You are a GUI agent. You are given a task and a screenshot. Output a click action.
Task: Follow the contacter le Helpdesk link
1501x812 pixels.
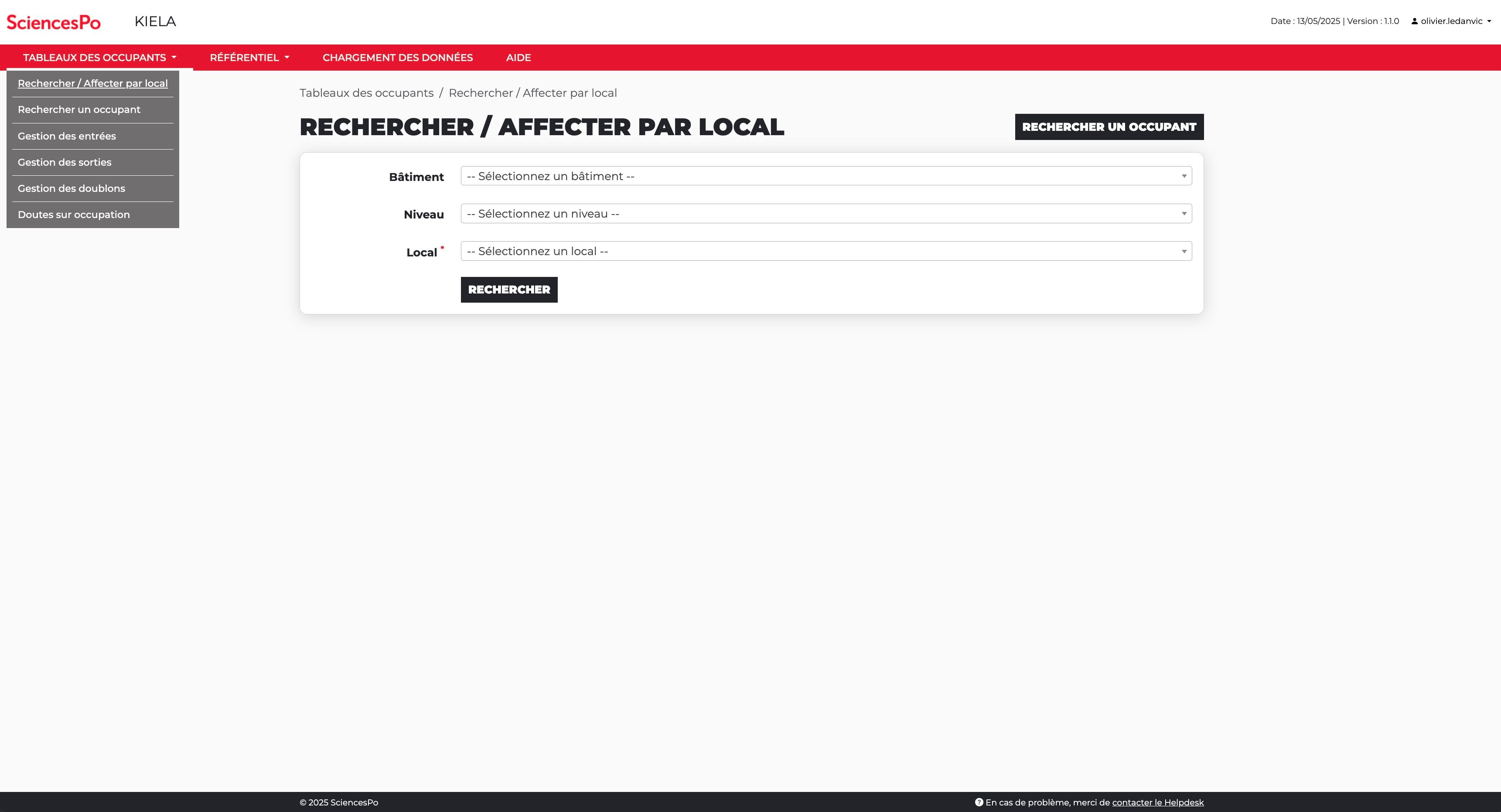1157,802
